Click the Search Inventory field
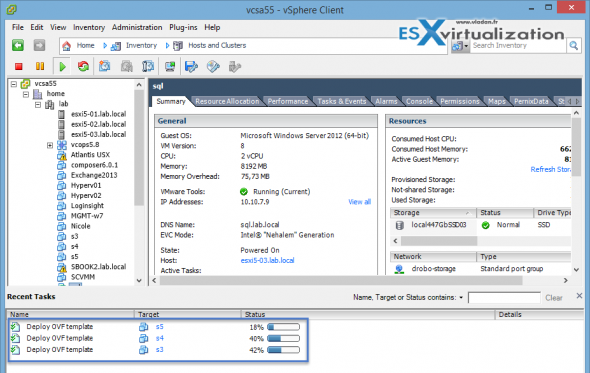Image resolution: width=590 pixels, height=373 pixels. coord(518,46)
